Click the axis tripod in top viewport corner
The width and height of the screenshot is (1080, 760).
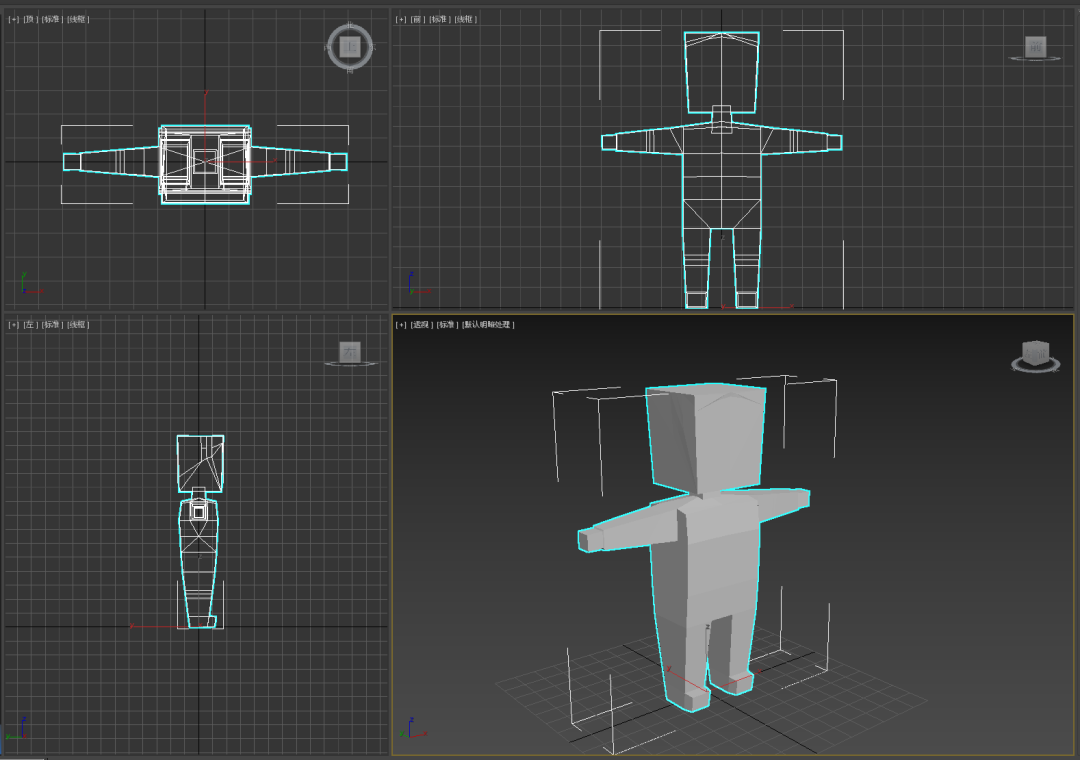point(30,284)
